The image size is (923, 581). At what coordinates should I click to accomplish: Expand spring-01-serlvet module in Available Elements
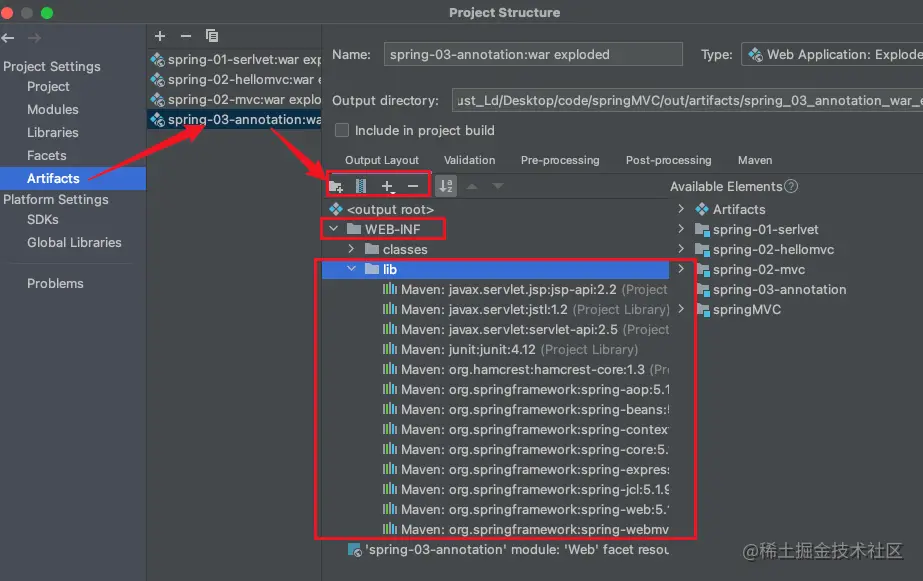[x=681, y=229]
